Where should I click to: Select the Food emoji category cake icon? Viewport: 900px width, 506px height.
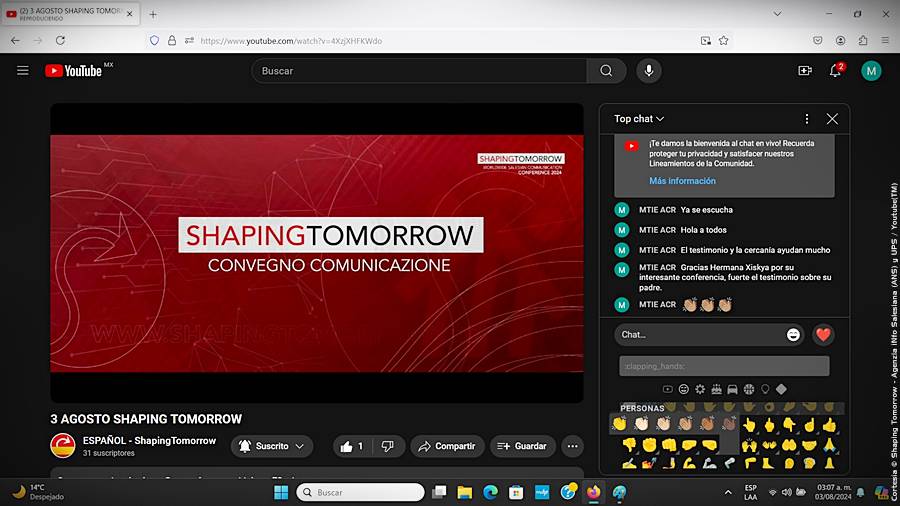tap(716, 389)
